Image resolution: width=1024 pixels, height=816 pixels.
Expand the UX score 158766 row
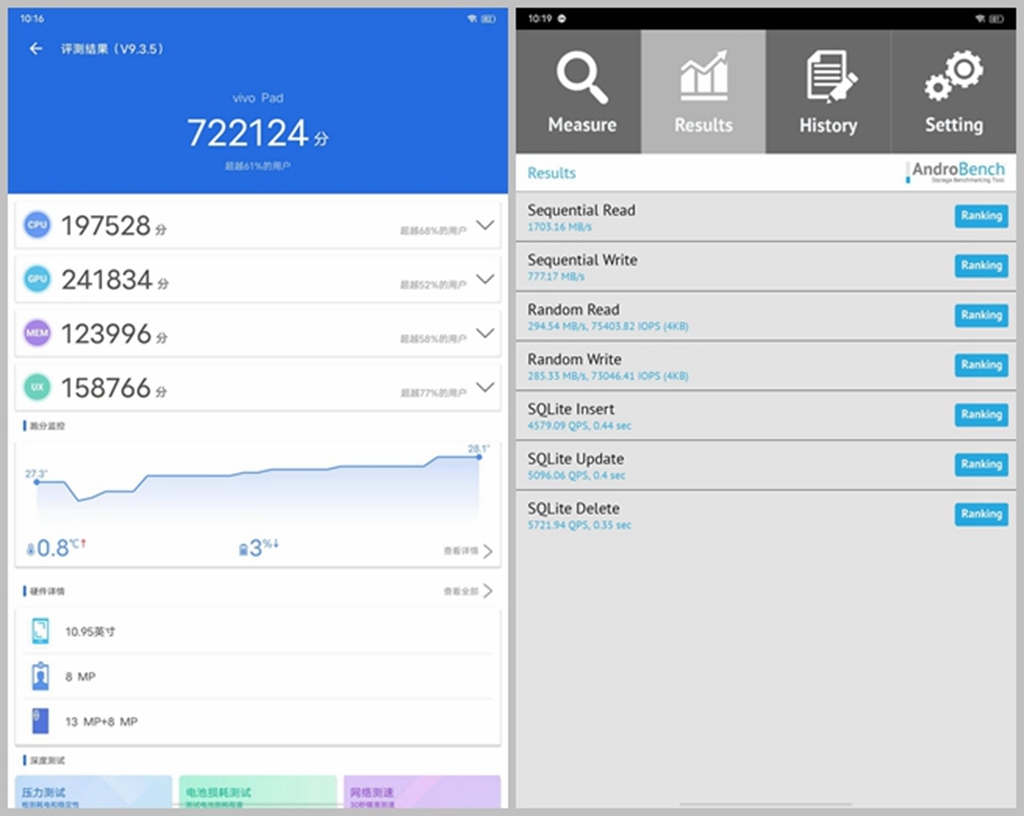(485, 387)
